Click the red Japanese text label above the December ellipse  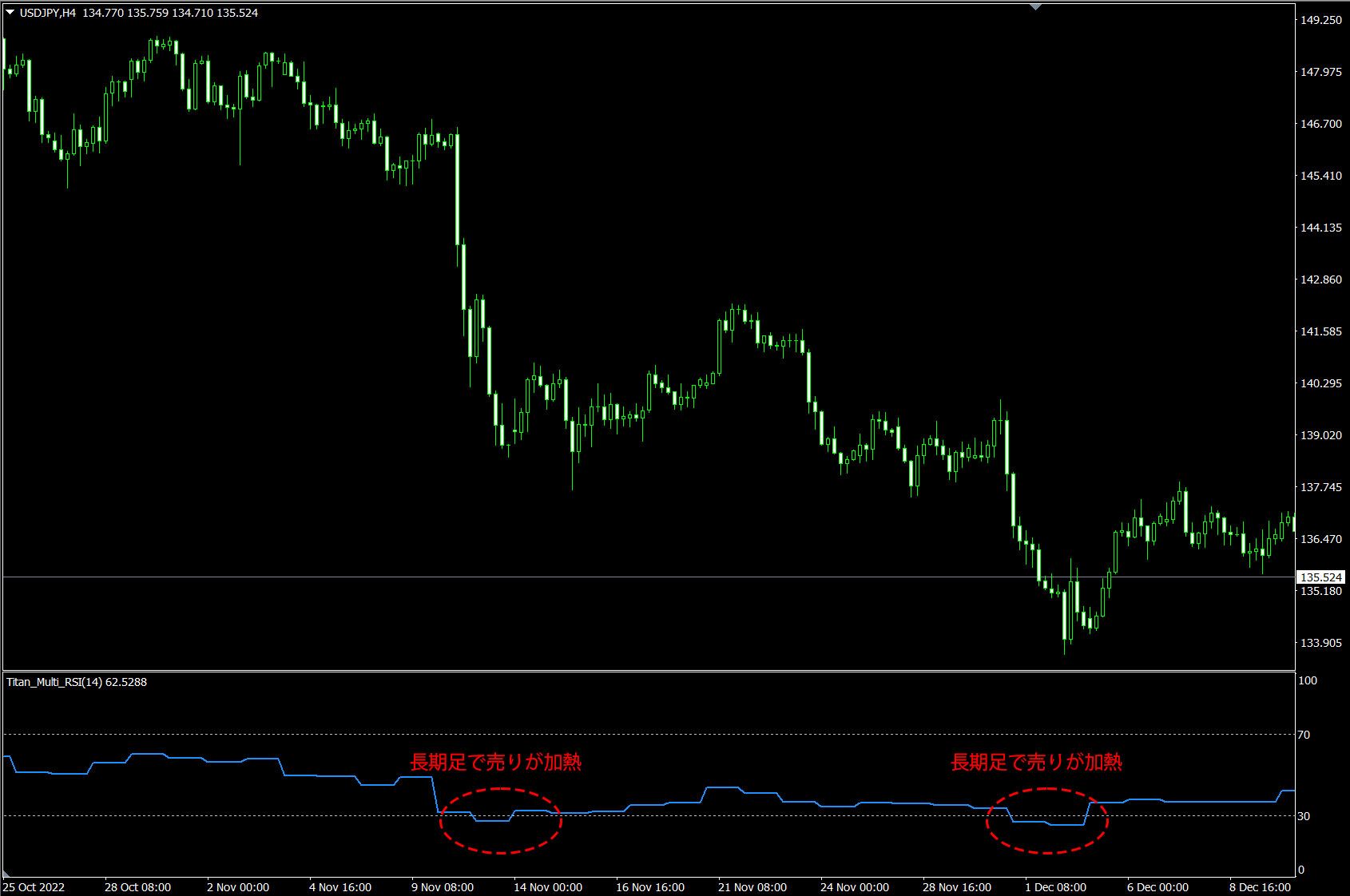click(1036, 763)
